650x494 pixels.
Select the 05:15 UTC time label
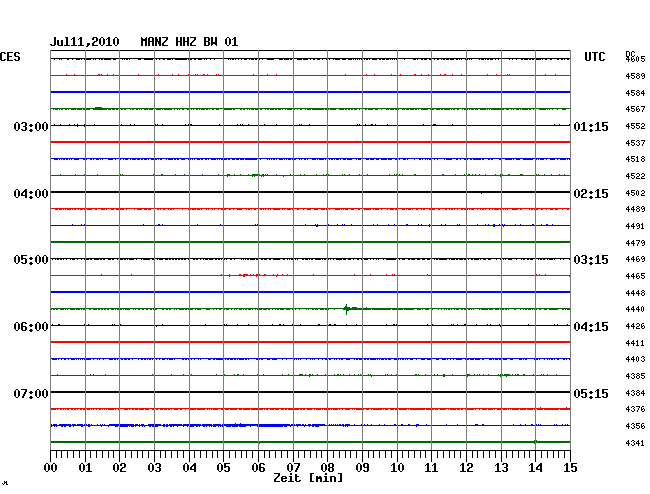(x=590, y=394)
